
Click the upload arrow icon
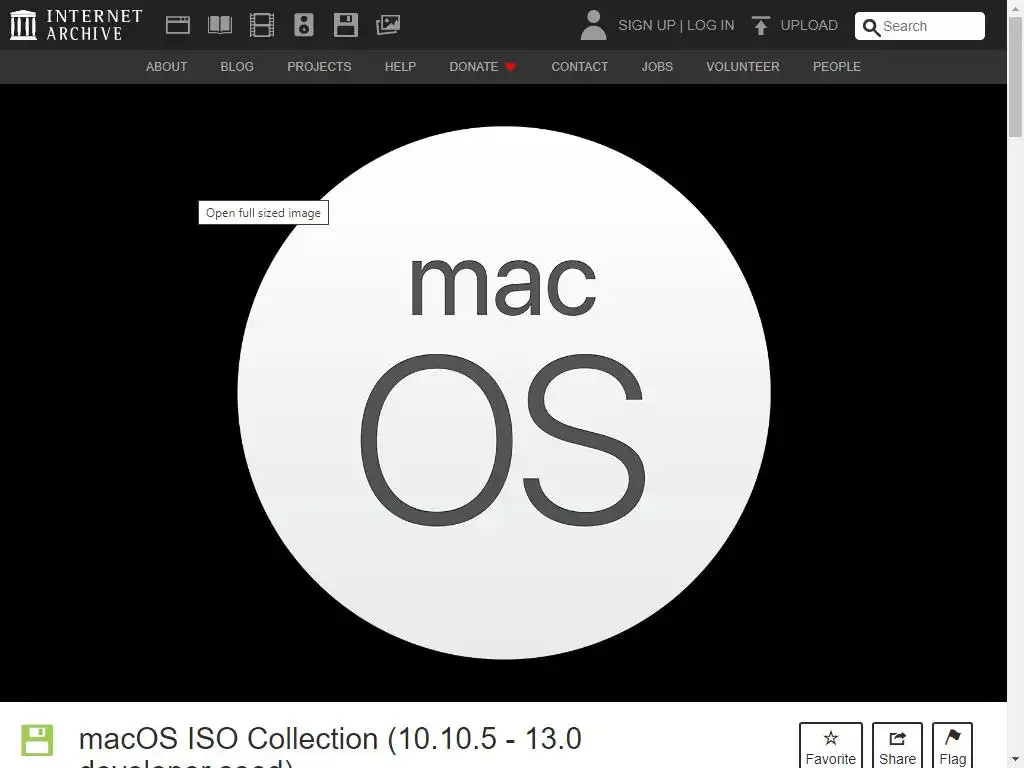[x=760, y=25]
